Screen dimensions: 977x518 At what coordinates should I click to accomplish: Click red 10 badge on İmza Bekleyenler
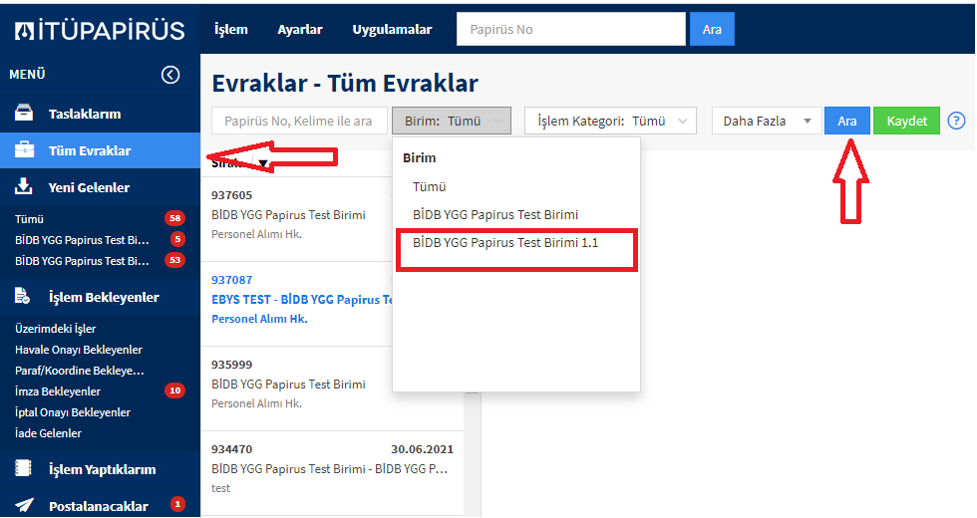(174, 391)
